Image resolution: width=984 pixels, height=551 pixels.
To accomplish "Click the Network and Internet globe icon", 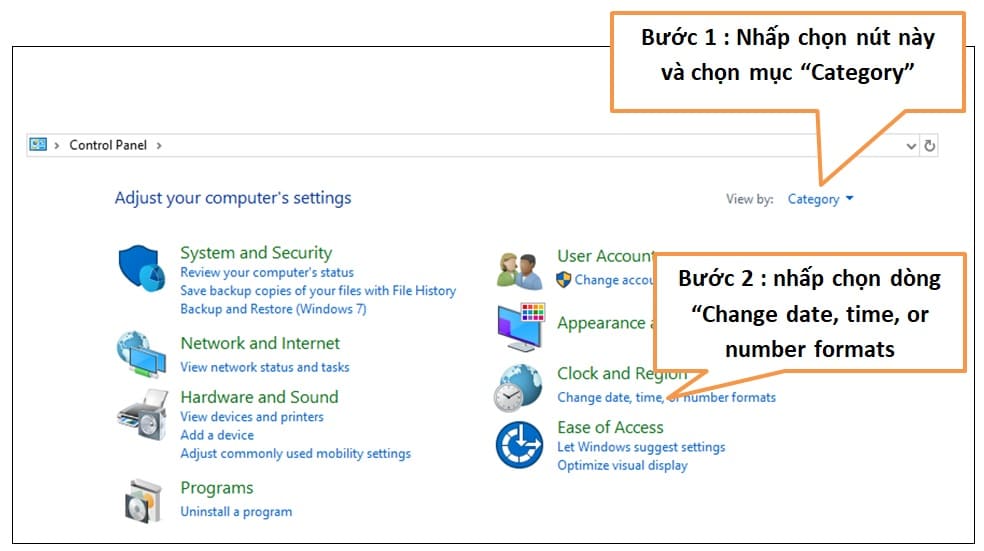I will tap(141, 353).
